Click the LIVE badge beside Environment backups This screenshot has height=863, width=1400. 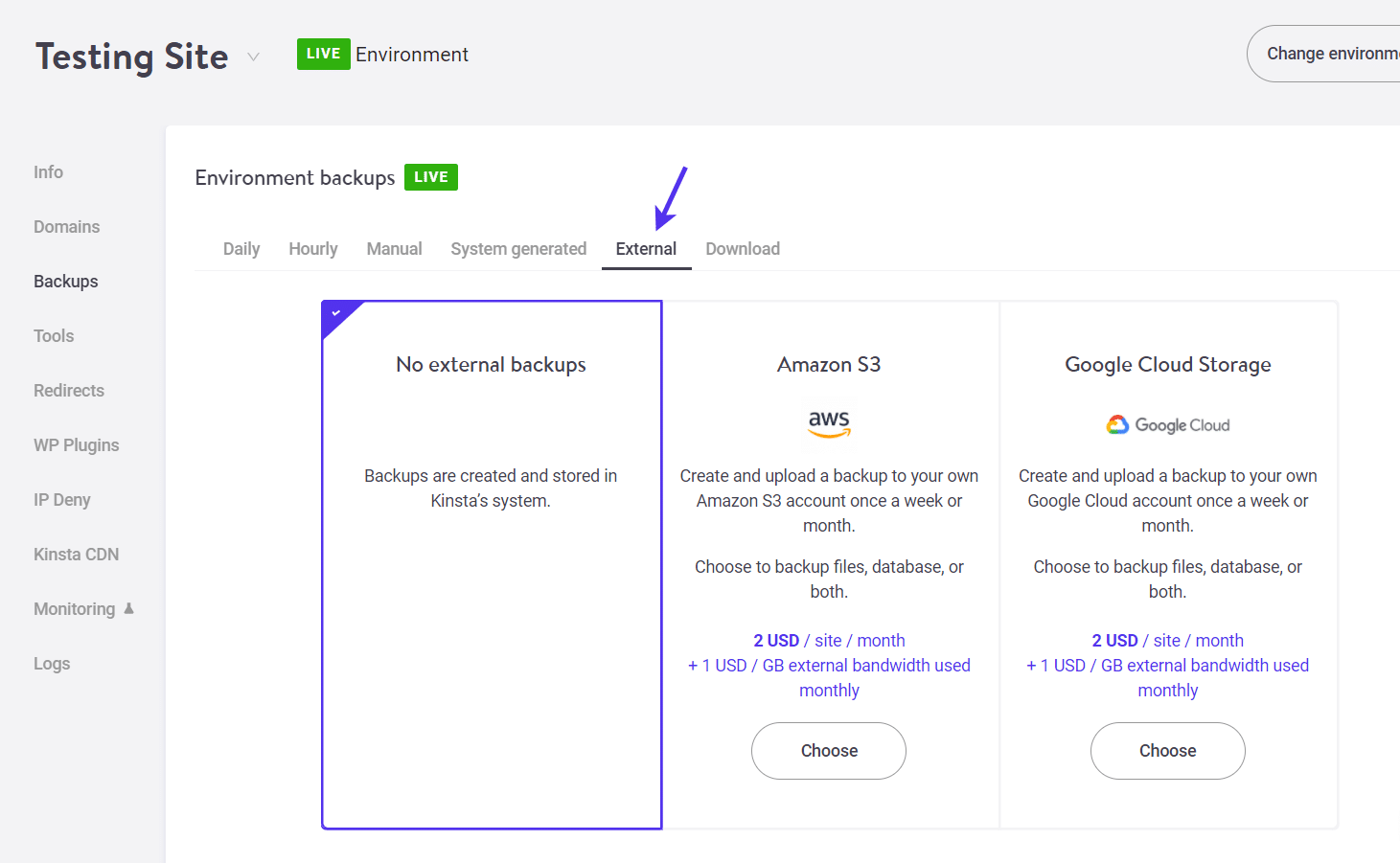(430, 176)
